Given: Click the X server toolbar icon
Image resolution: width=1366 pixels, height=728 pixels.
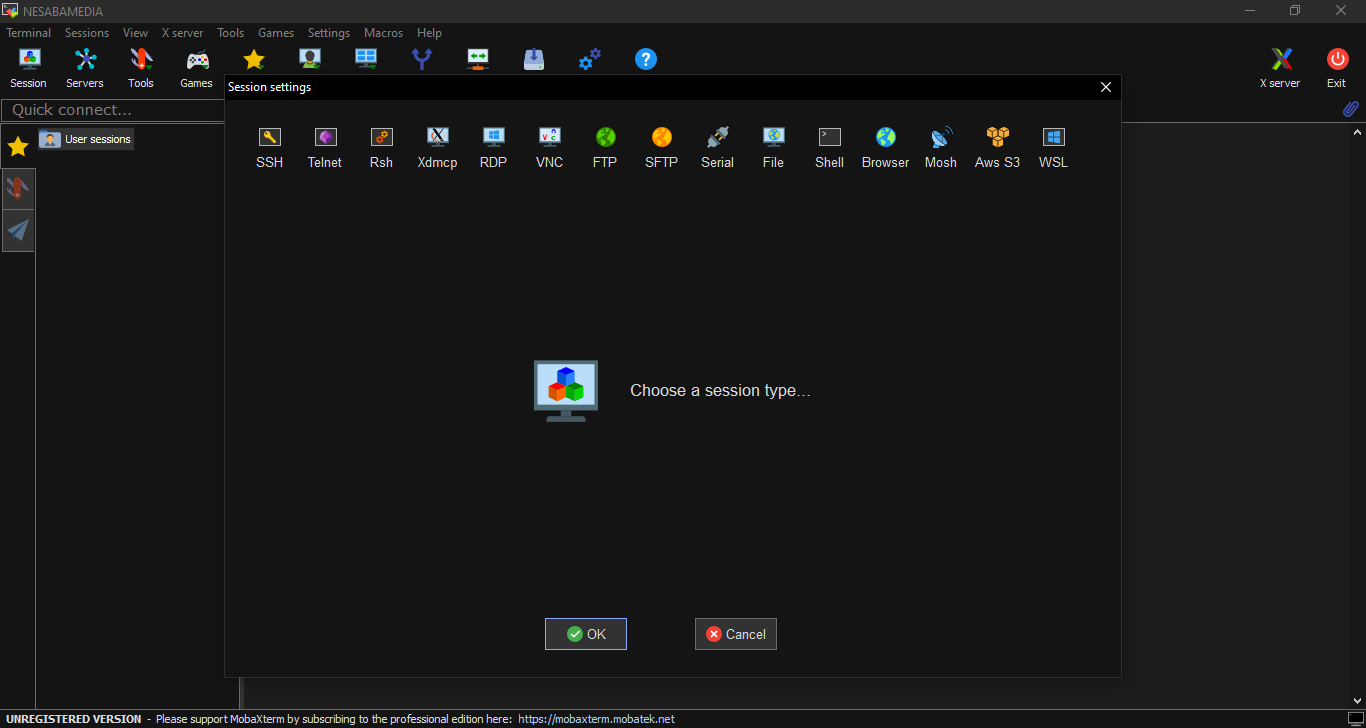Looking at the screenshot, I should click(1280, 68).
